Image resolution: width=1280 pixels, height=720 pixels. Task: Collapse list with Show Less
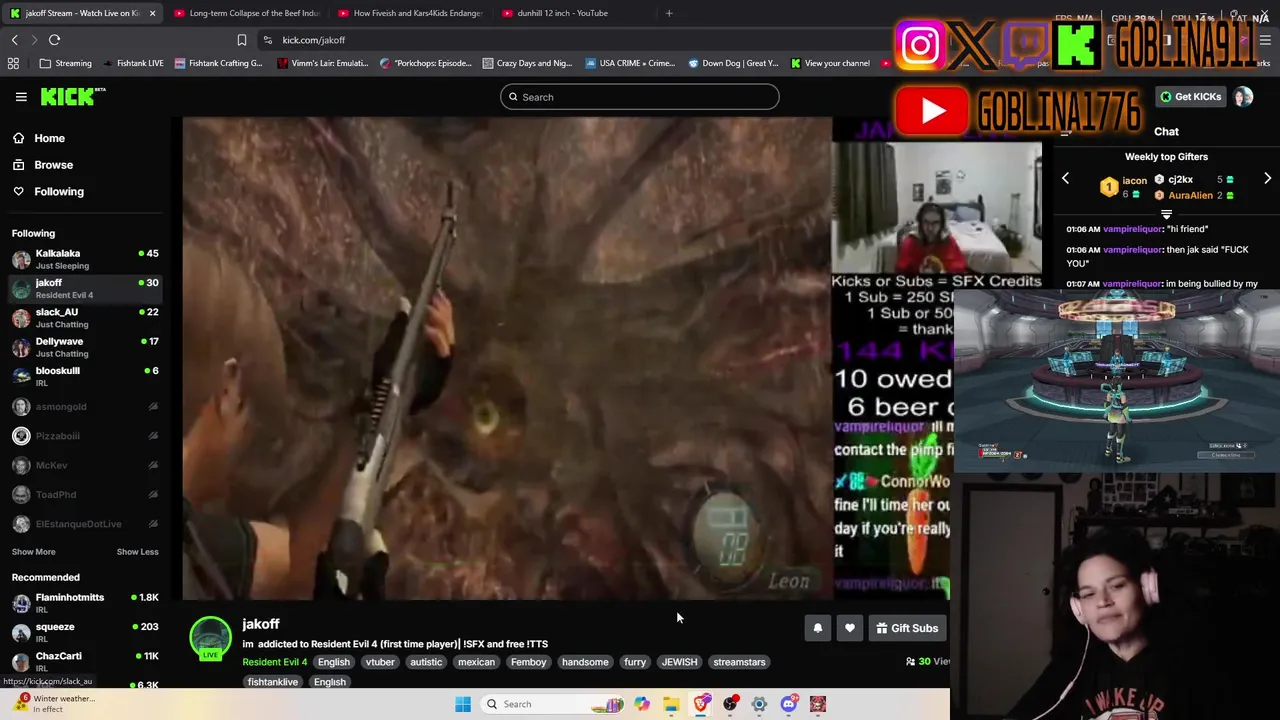tap(137, 552)
